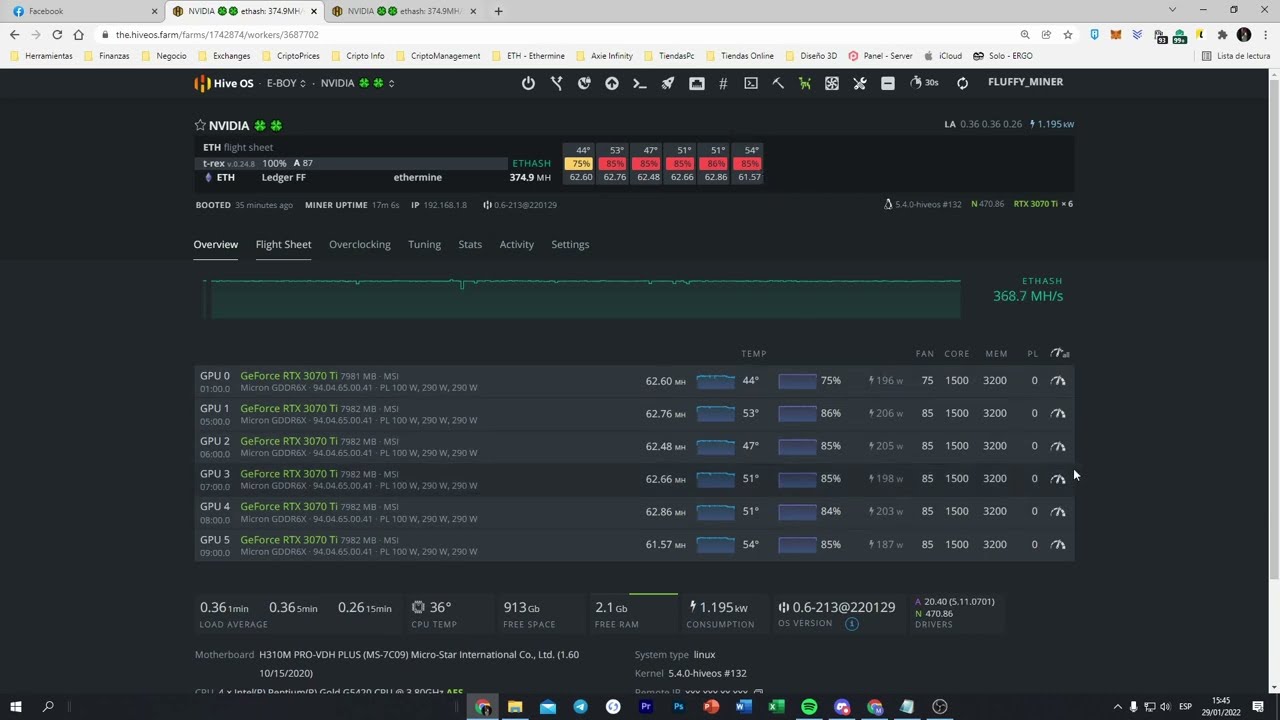The width and height of the screenshot is (1280, 720).
Task: Click the Windows Start button
Action: 16,707
